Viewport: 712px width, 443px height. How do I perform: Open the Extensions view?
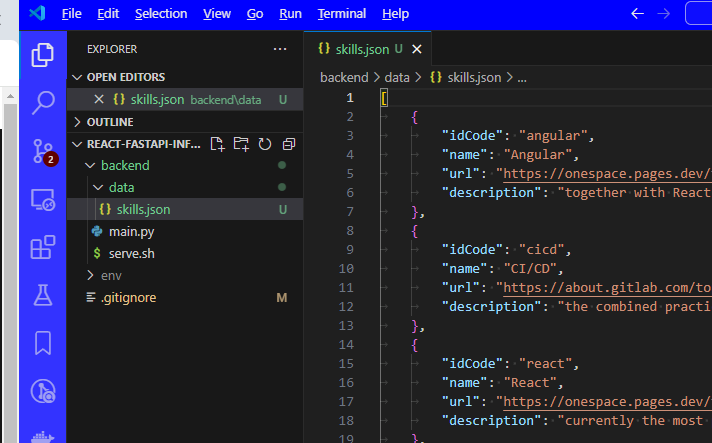pyautogui.click(x=43, y=247)
